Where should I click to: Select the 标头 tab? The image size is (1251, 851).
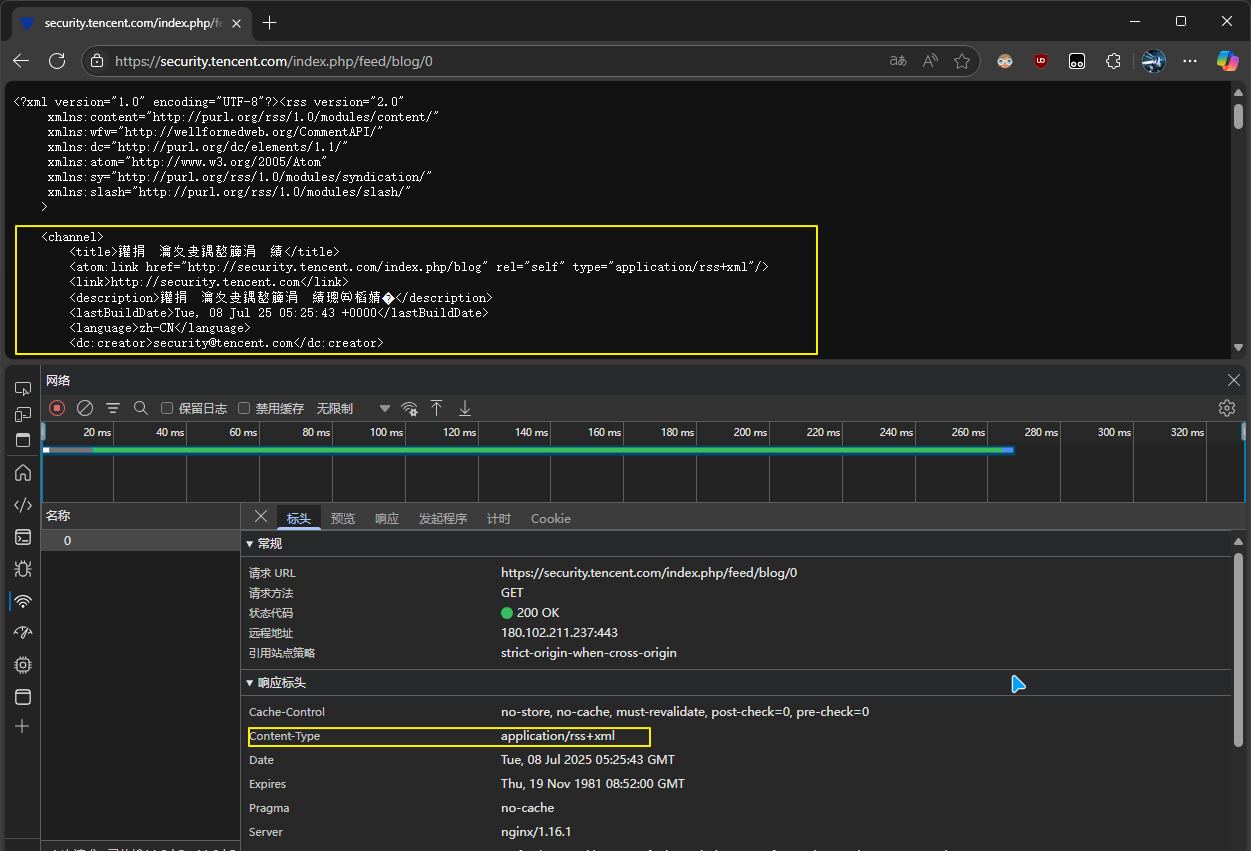click(x=299, y=518)
